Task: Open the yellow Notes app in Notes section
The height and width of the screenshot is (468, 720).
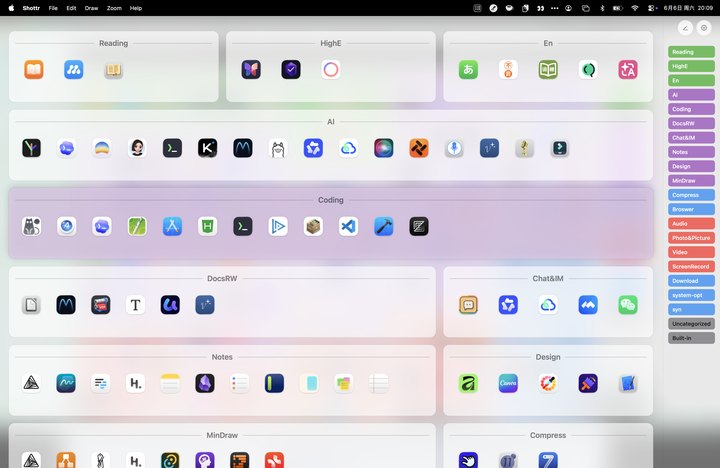Action: 170,383
